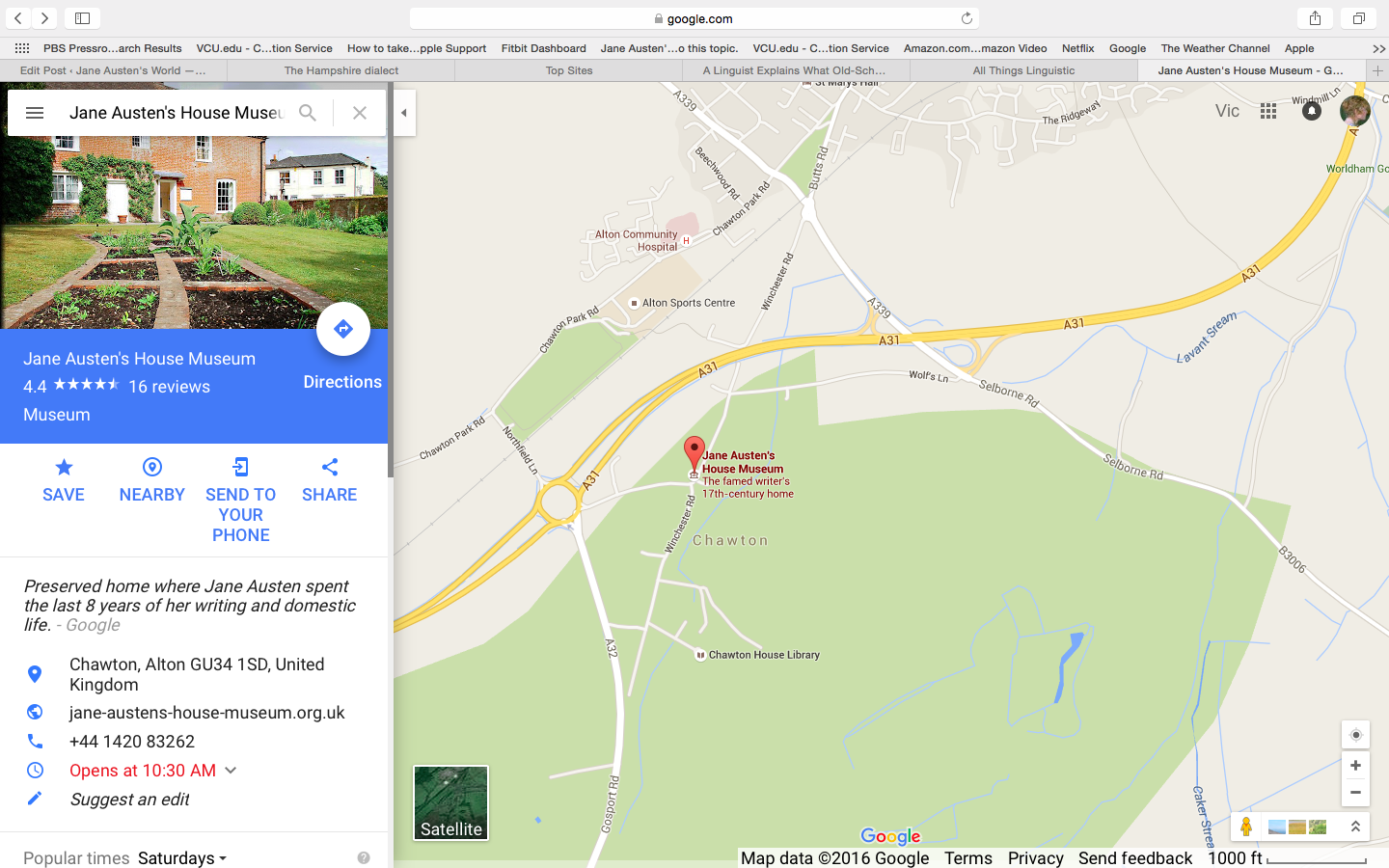
Task: Toggle the Satellite view thumbnail
Action: click(451, 802)
